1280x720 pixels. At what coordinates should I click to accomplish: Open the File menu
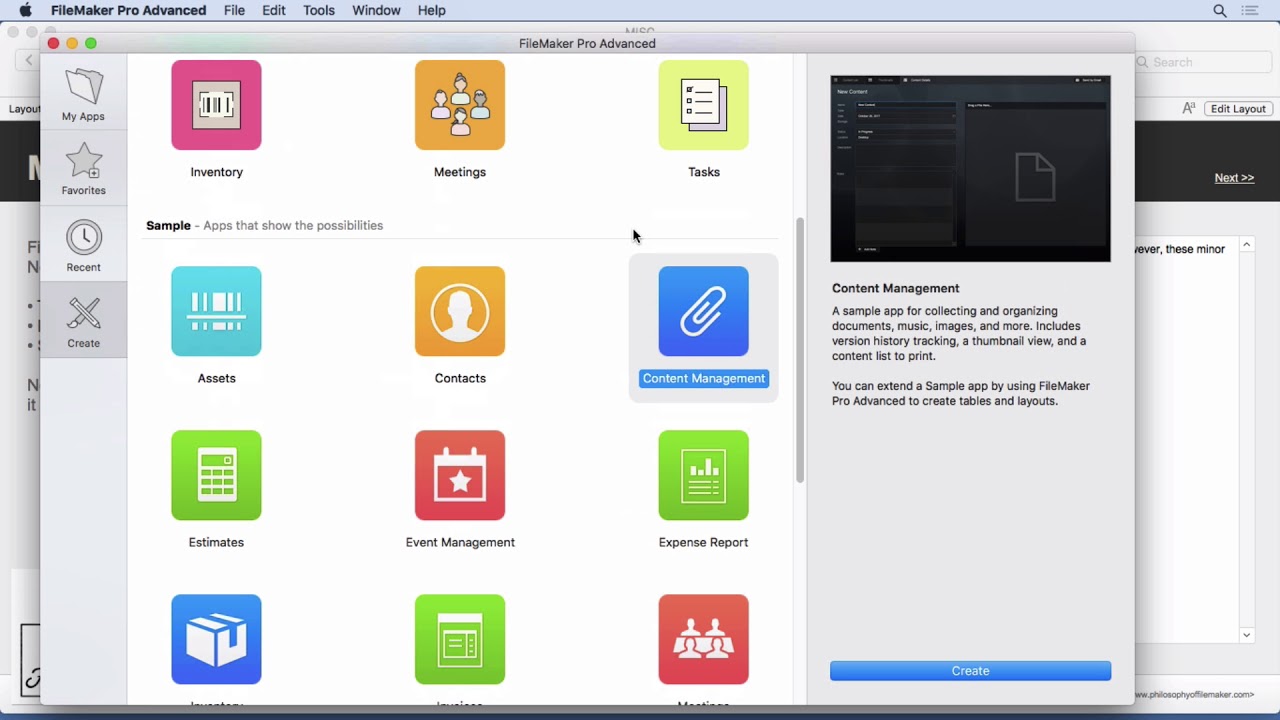coord(234,10)
